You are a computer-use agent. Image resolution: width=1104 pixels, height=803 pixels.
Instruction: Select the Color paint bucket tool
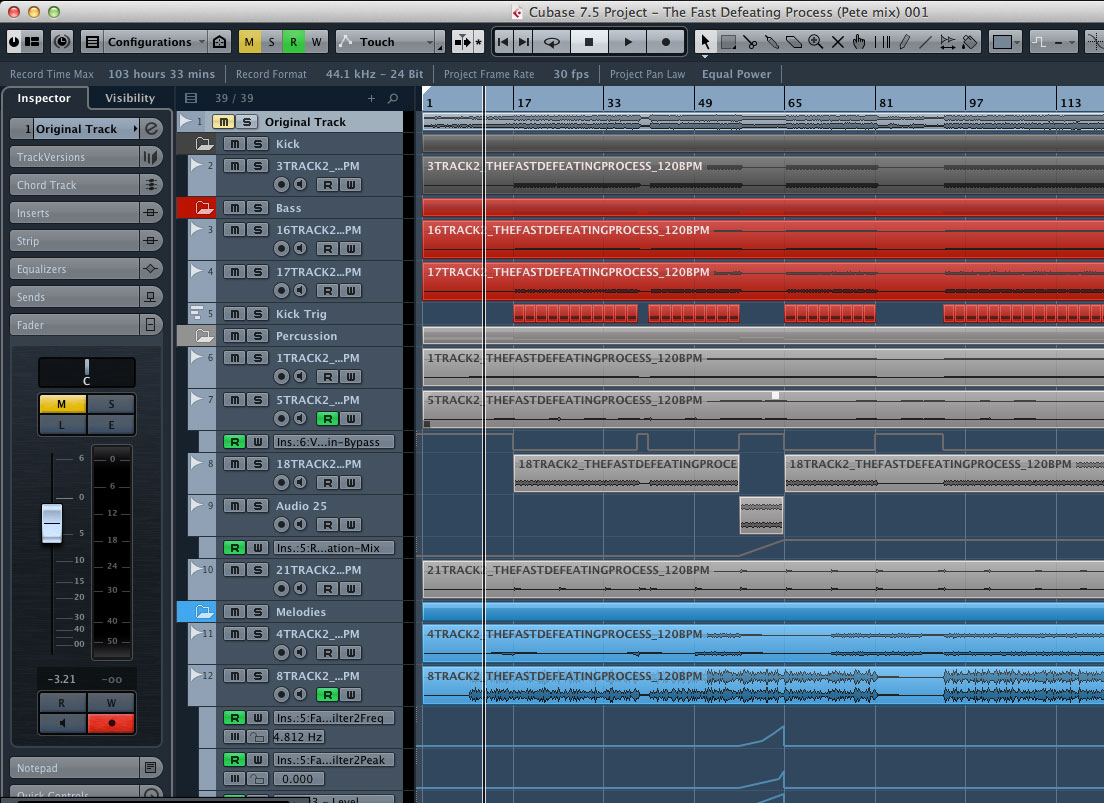tap(970, 42)
